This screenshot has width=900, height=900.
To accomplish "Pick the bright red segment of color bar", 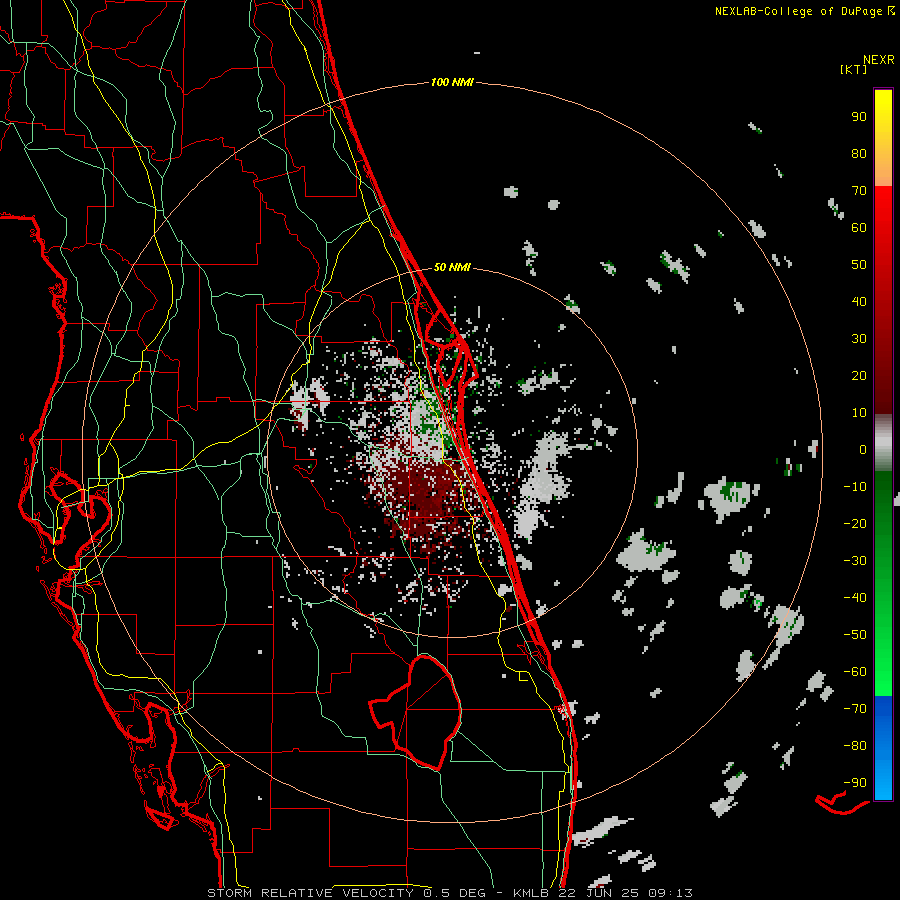I will [883, 230].
